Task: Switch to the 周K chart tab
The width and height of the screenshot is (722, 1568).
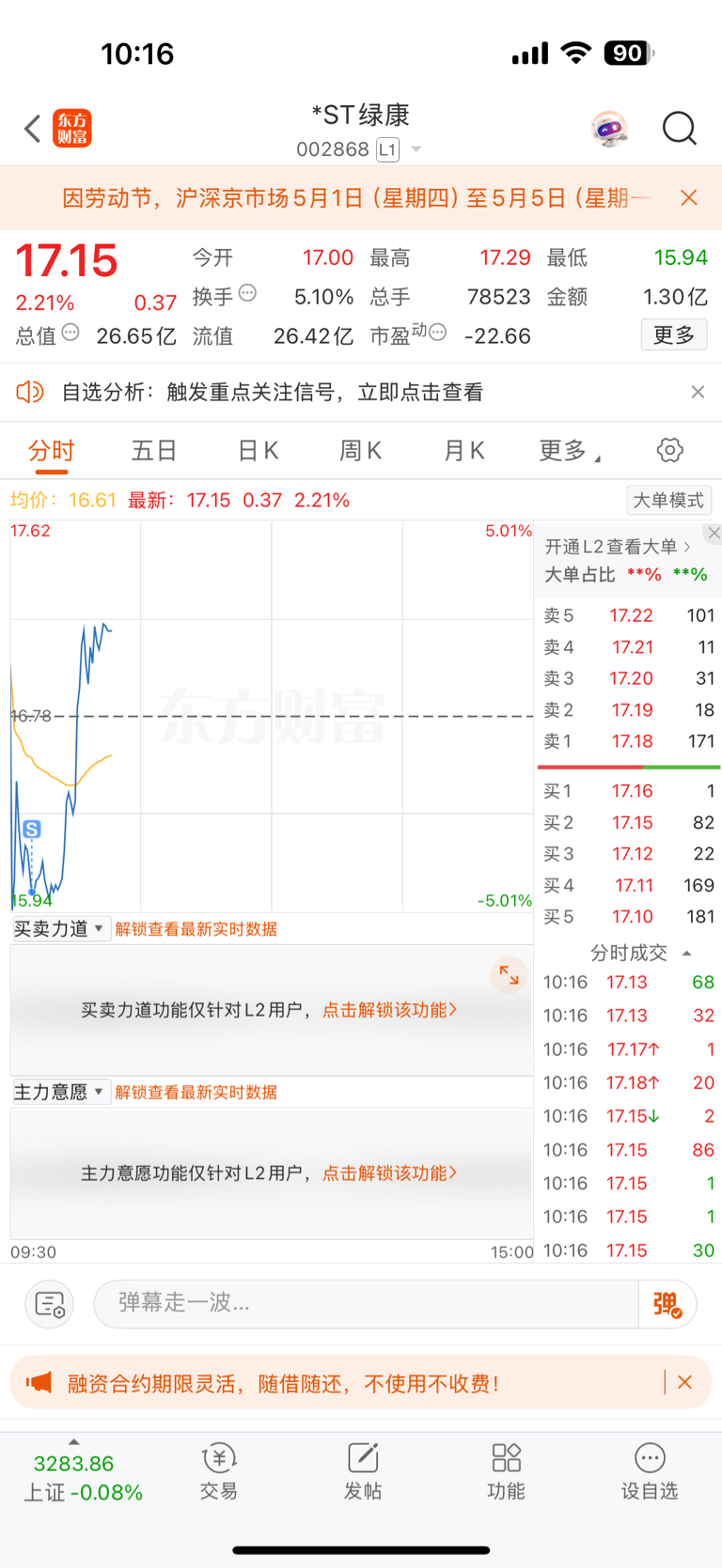Action: coord(360,451)
